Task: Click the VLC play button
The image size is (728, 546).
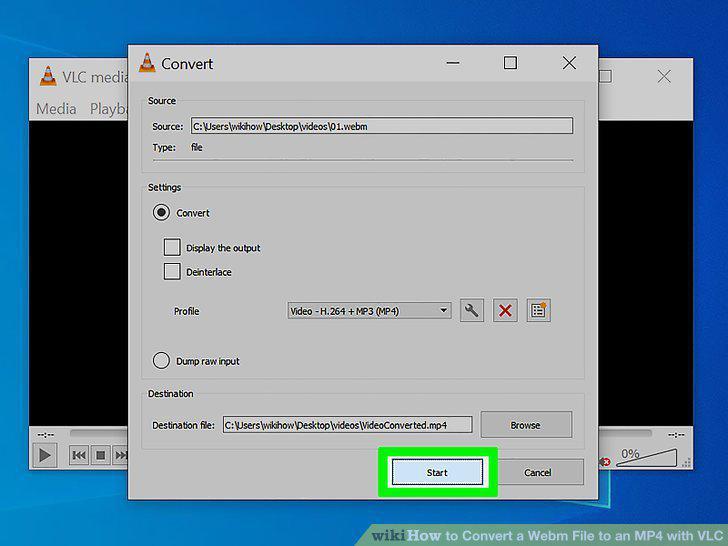Action: coord(45,455)
